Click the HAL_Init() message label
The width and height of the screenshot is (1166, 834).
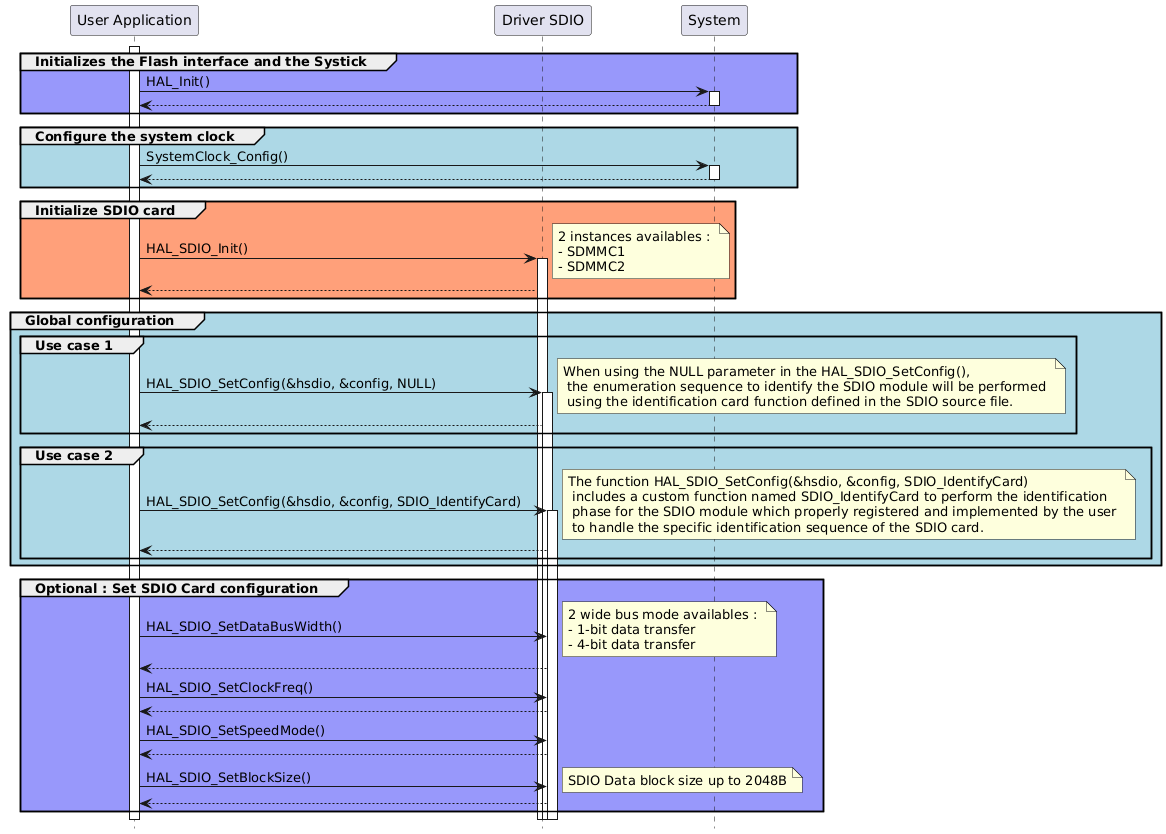click(x=178, y=82)
